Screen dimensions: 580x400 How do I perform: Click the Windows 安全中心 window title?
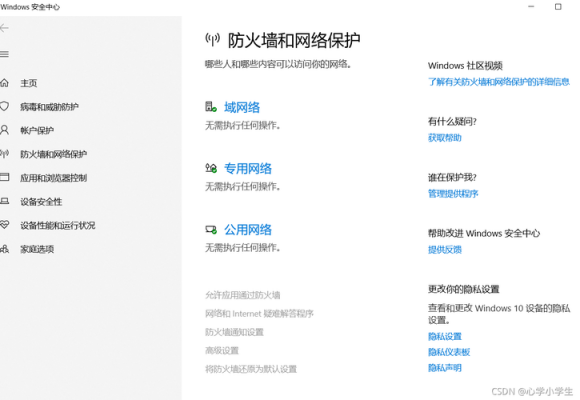[30, 7]
